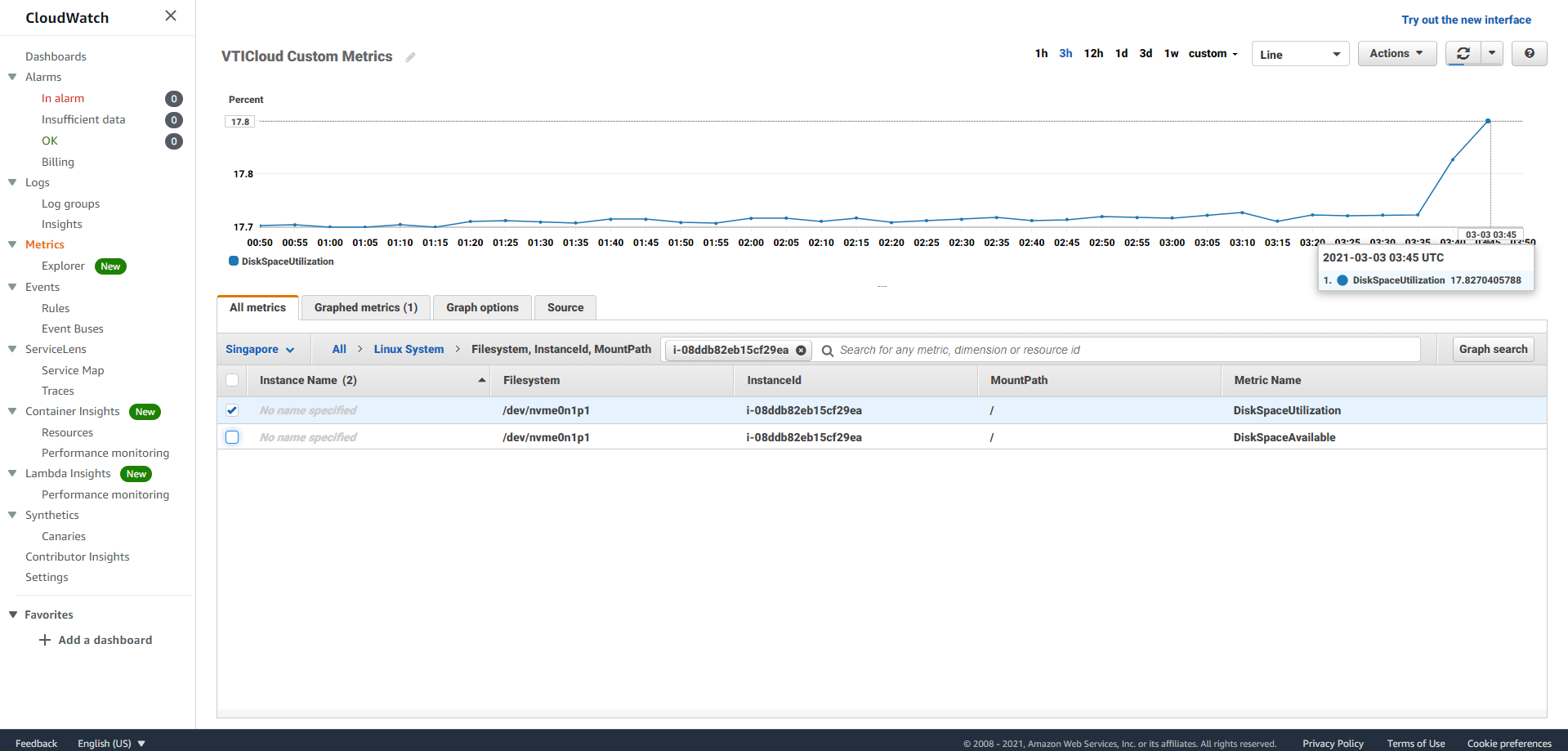Click the DiskSpaceUtilization legend color square
This screenshot has height=751, width=1568.
click(x=234, y=262)
